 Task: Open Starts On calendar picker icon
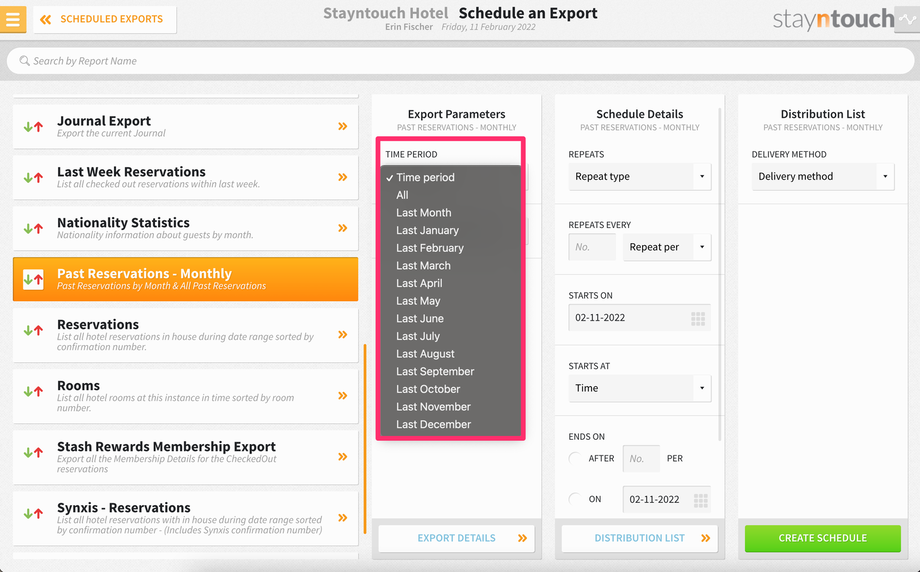tap(698, 319)
